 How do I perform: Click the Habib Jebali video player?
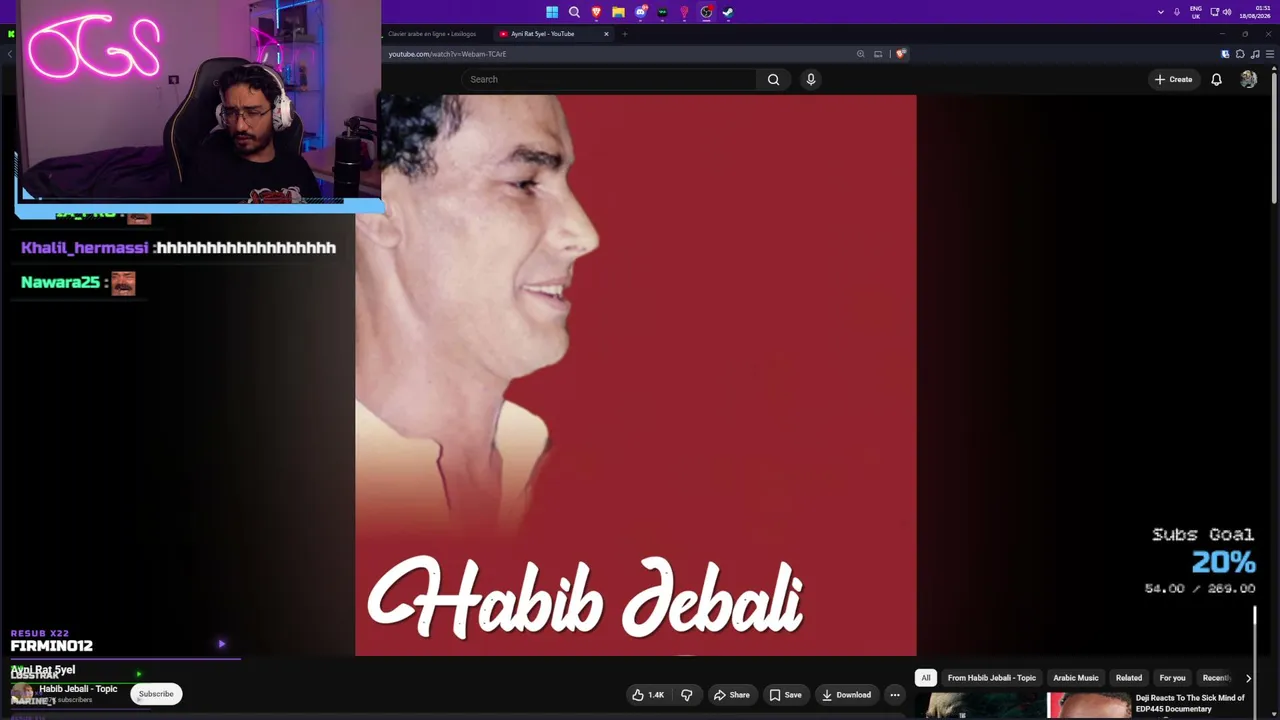(636, 375)
